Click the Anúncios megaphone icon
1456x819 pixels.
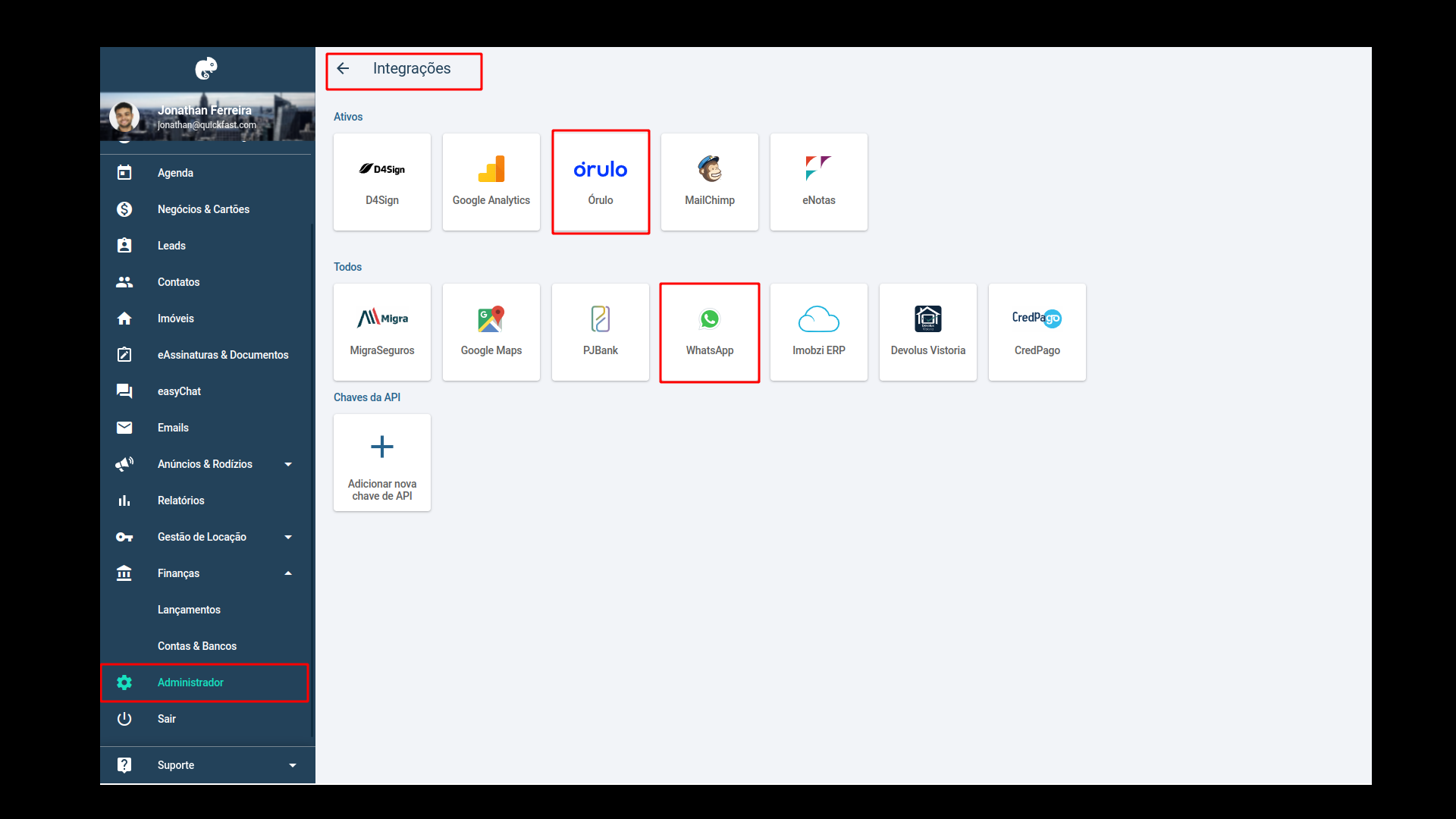(124, 464)
